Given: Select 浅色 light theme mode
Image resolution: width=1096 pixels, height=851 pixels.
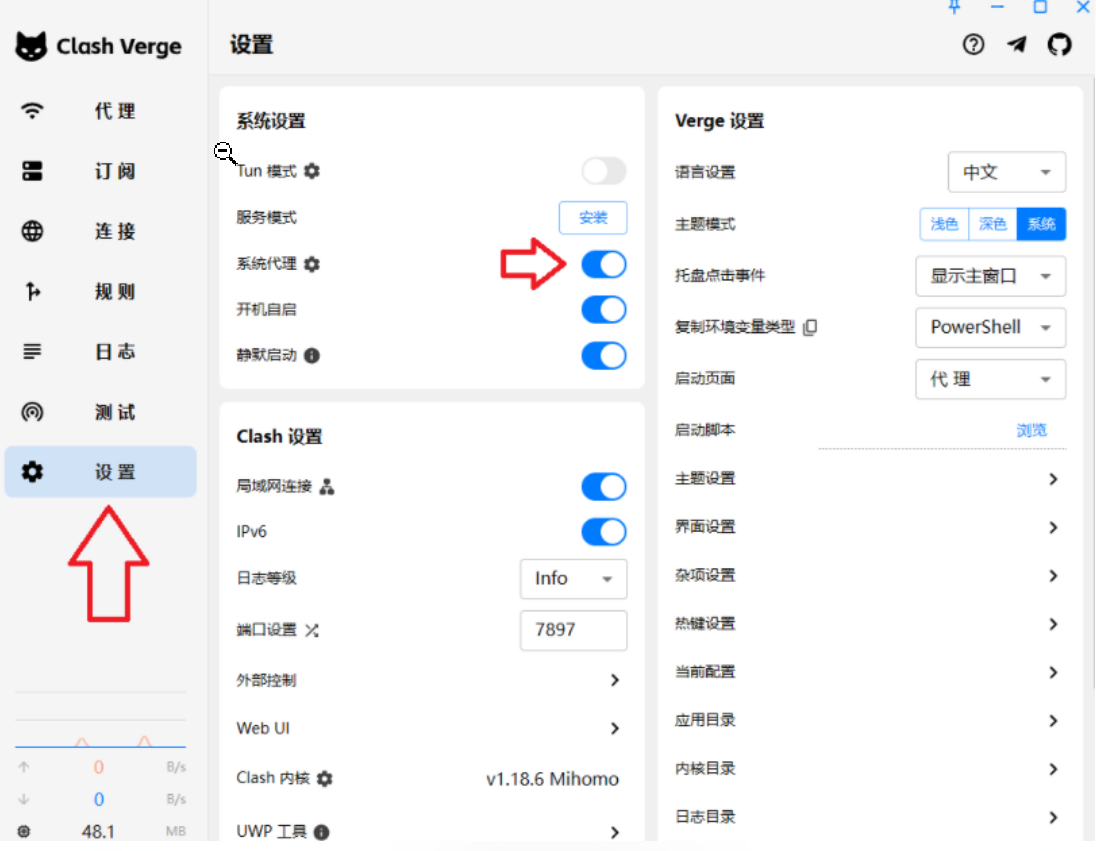Looking at the screenshot, I should [944, 224].
